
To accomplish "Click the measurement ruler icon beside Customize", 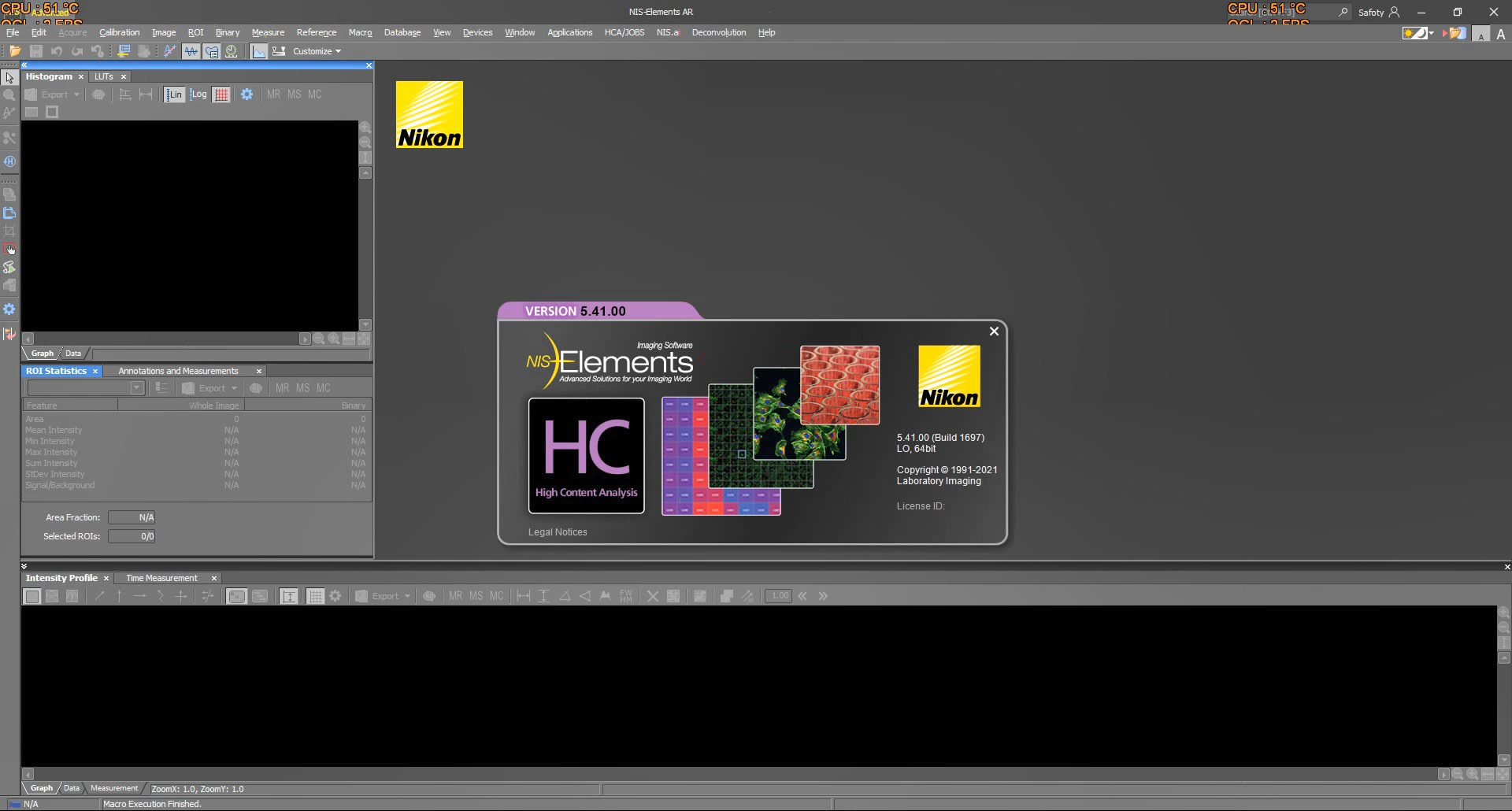I will pos(279,51).
